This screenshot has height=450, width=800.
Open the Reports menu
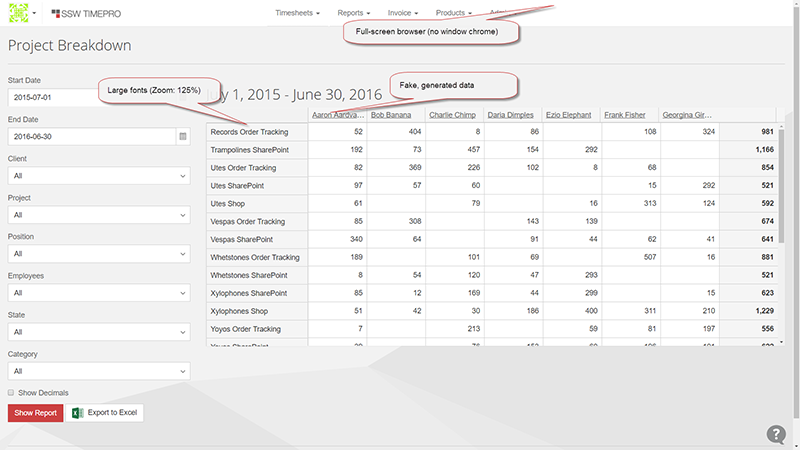354,13
